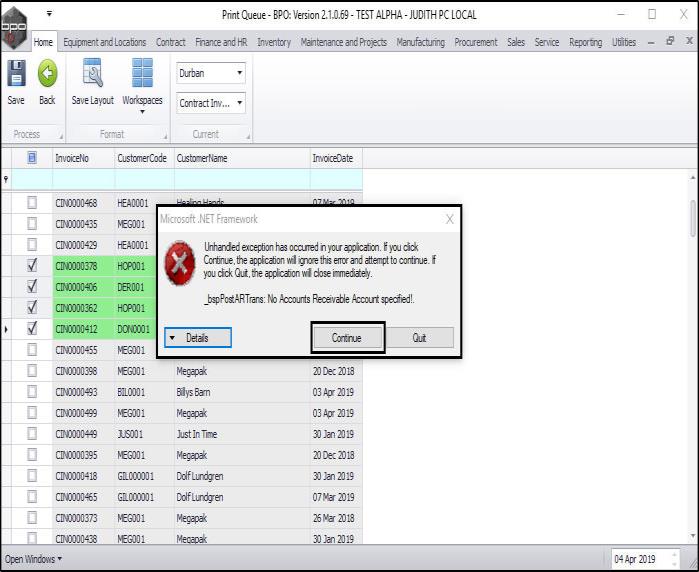Image resolution: width=699 pixels, height=572 pixels.
Task: Expand the Details section in dialog
Action: point(198,337)
